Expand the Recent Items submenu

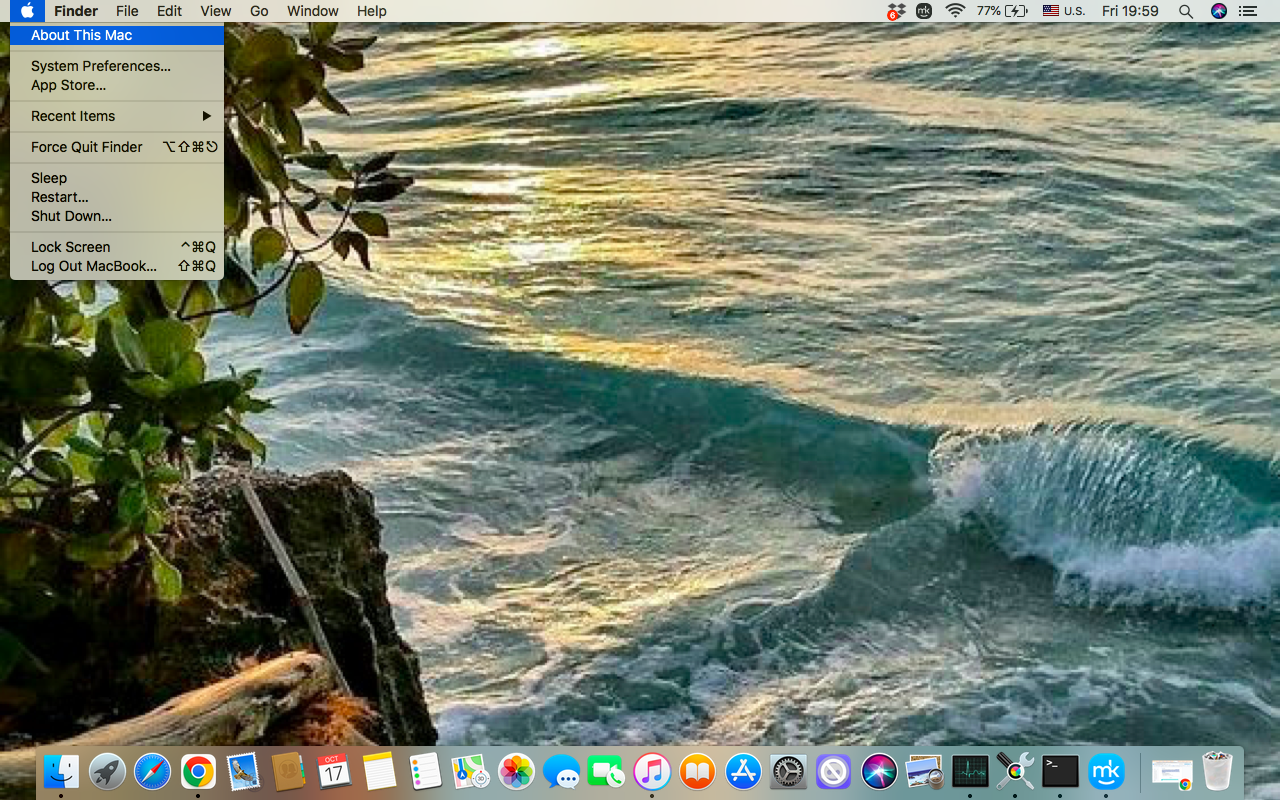click(117, 116)
